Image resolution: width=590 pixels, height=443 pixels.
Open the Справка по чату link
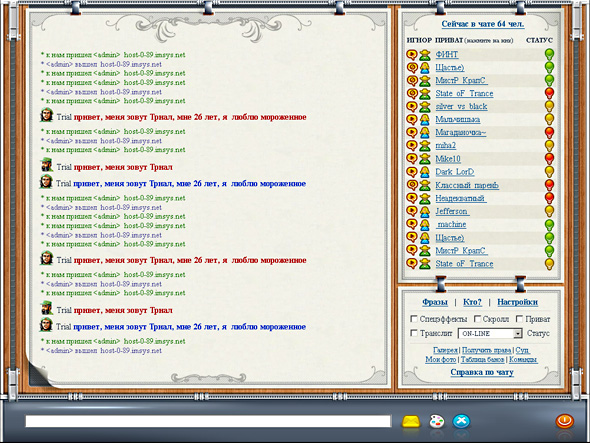tap(482, 372)
